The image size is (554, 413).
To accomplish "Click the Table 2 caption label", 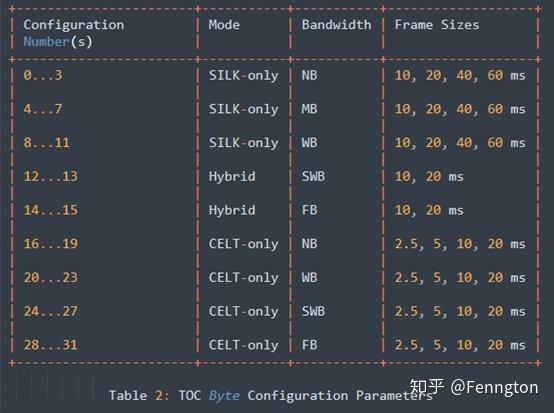I will (138, 395).
